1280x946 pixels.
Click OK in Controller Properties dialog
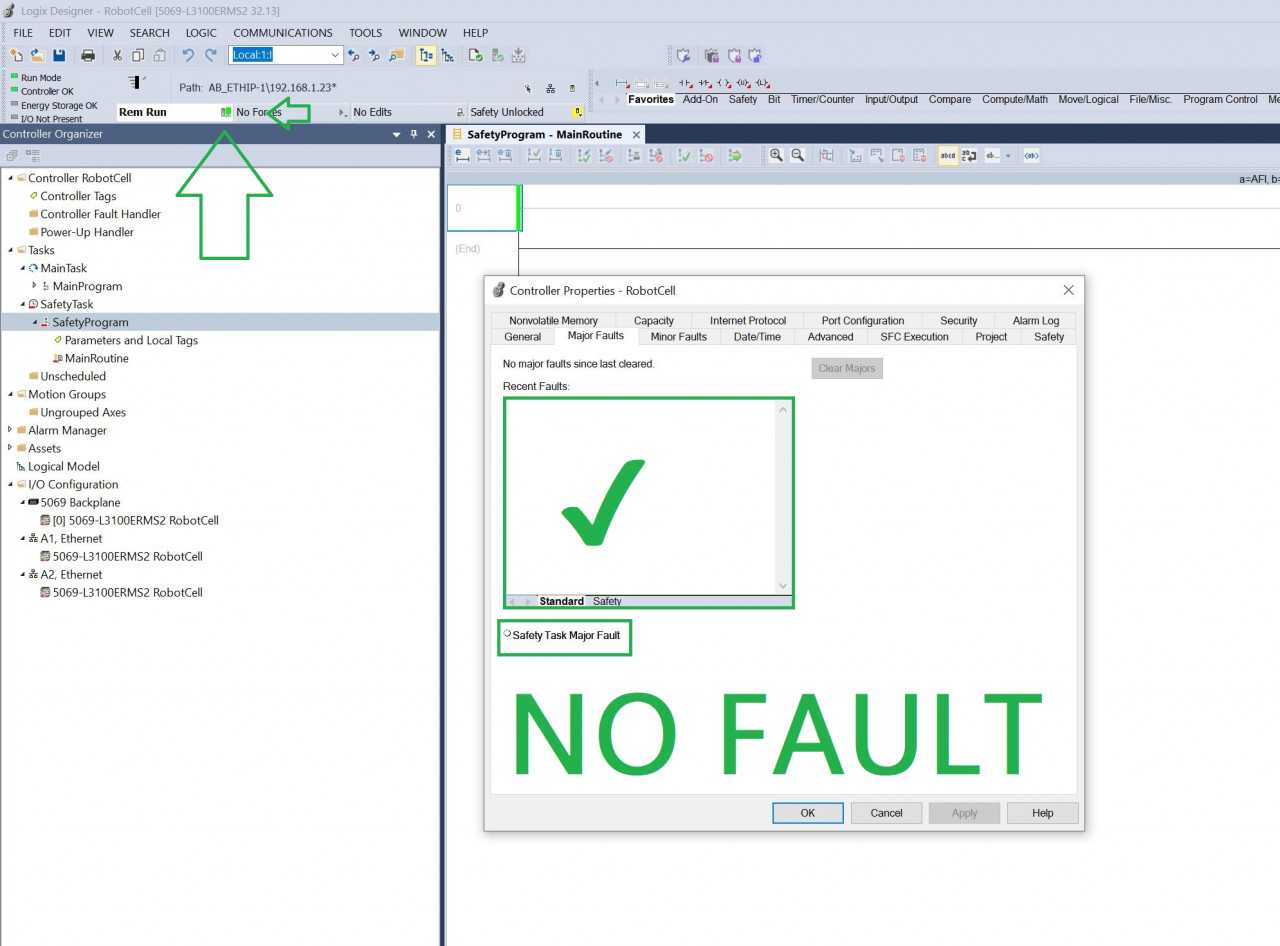808,813
